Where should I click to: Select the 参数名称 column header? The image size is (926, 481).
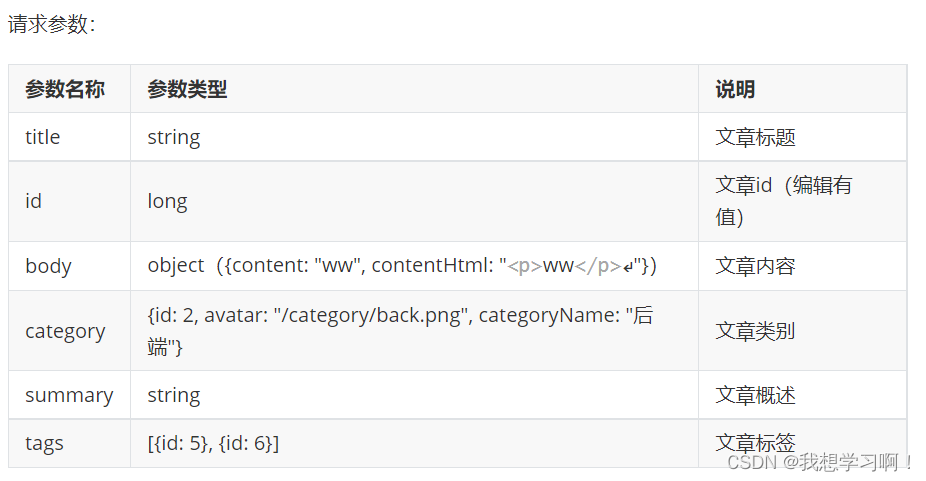(x=65, y=89)
